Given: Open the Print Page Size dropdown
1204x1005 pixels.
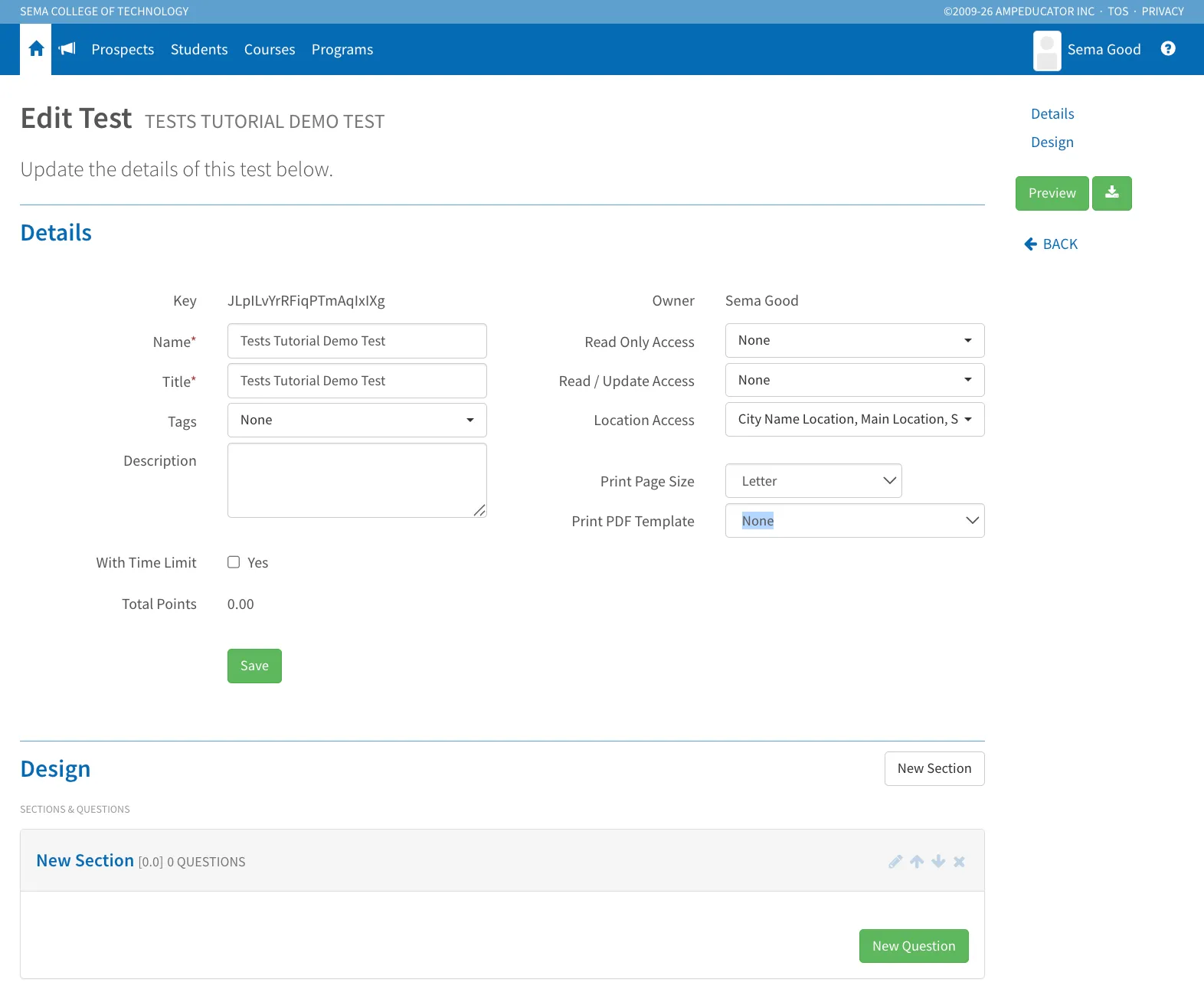Looking at the screenshot, I should point(813,481).
